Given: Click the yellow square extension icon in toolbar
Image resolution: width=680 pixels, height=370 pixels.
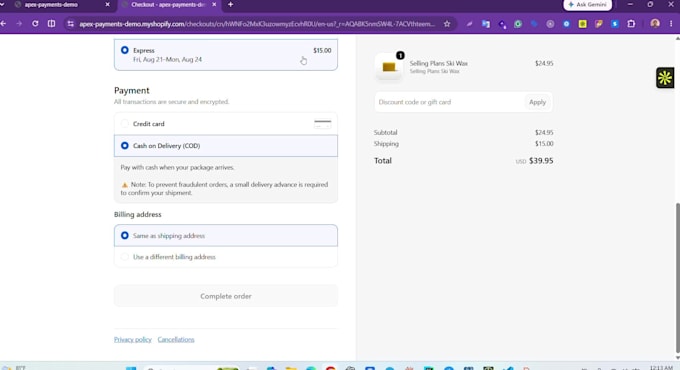Looking at the screenshot, I should click(x=582, y=24).
